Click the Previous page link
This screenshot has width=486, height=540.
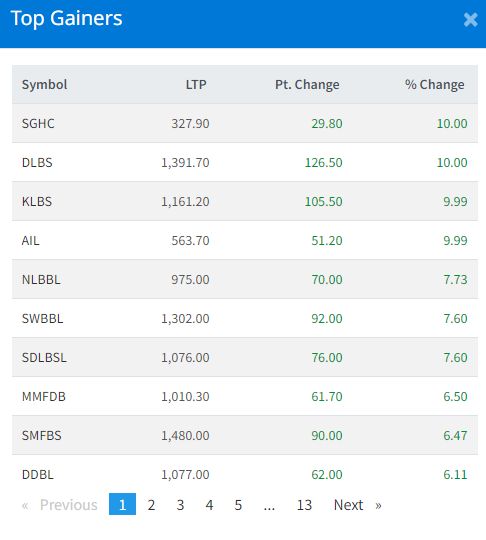(59, 505)
